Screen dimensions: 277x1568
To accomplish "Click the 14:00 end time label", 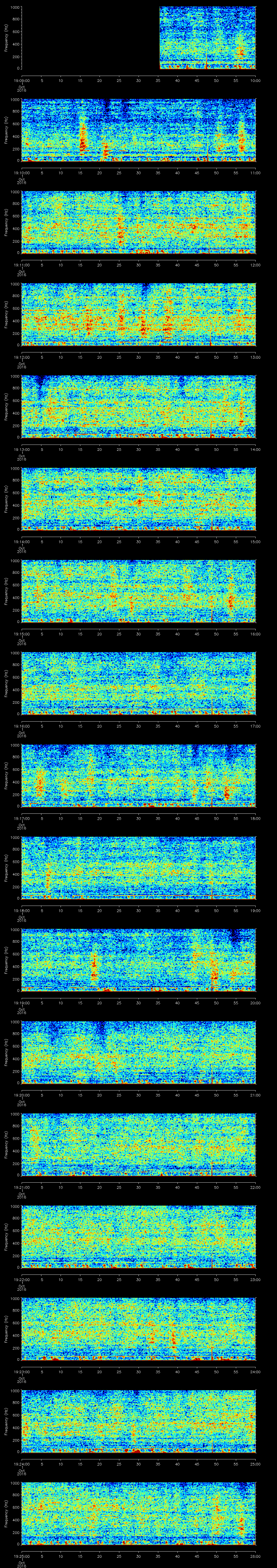I will click(255, 449).
